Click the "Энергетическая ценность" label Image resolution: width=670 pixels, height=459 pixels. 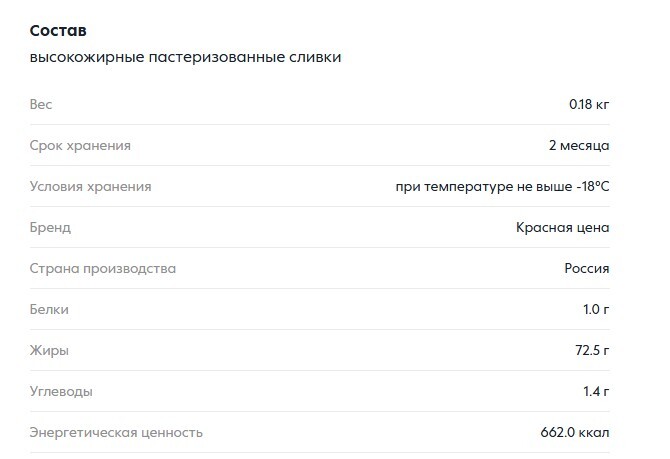tap(116, 432)
